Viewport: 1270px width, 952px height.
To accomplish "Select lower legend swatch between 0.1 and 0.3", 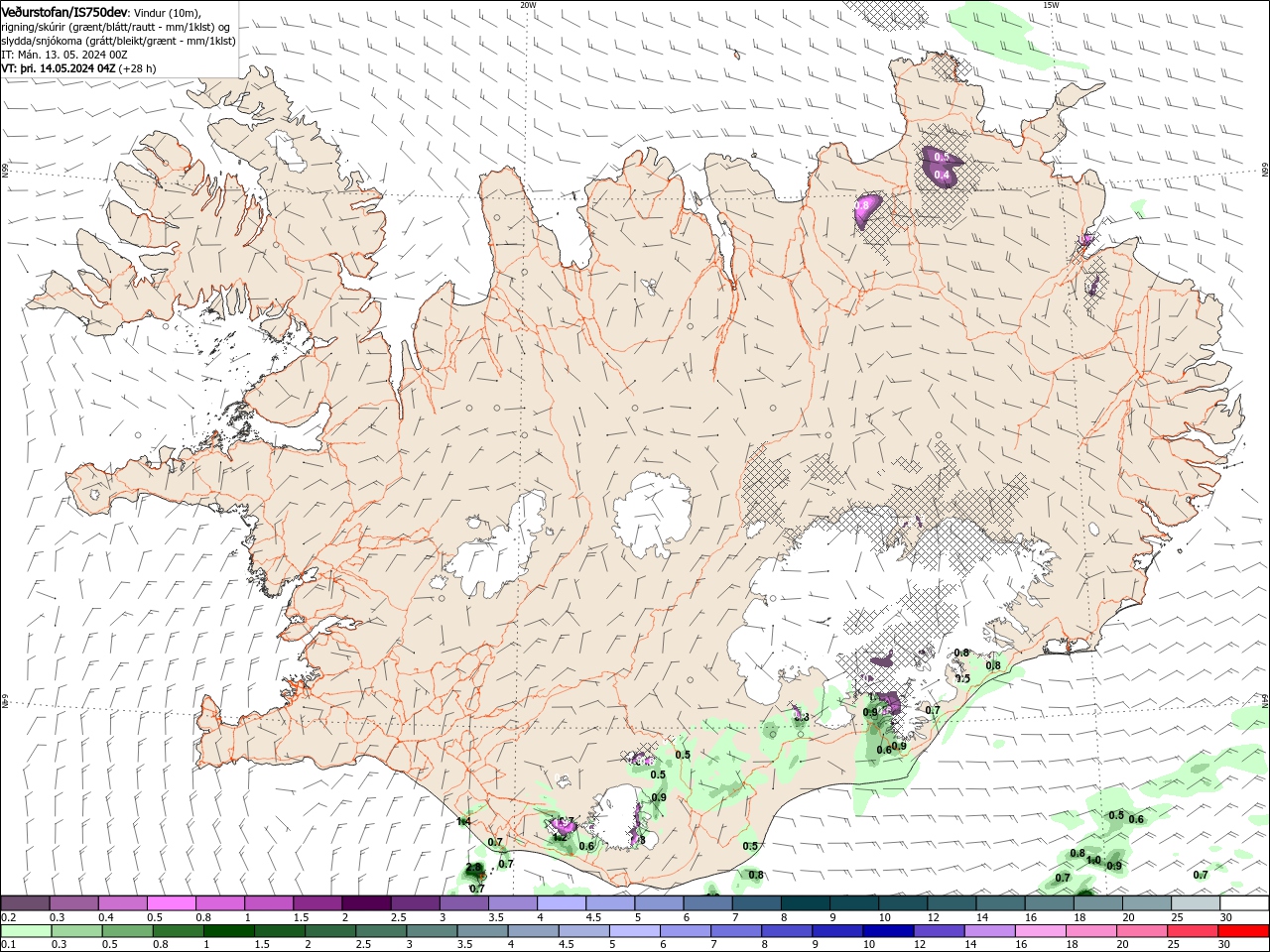I will coord(26,931).
